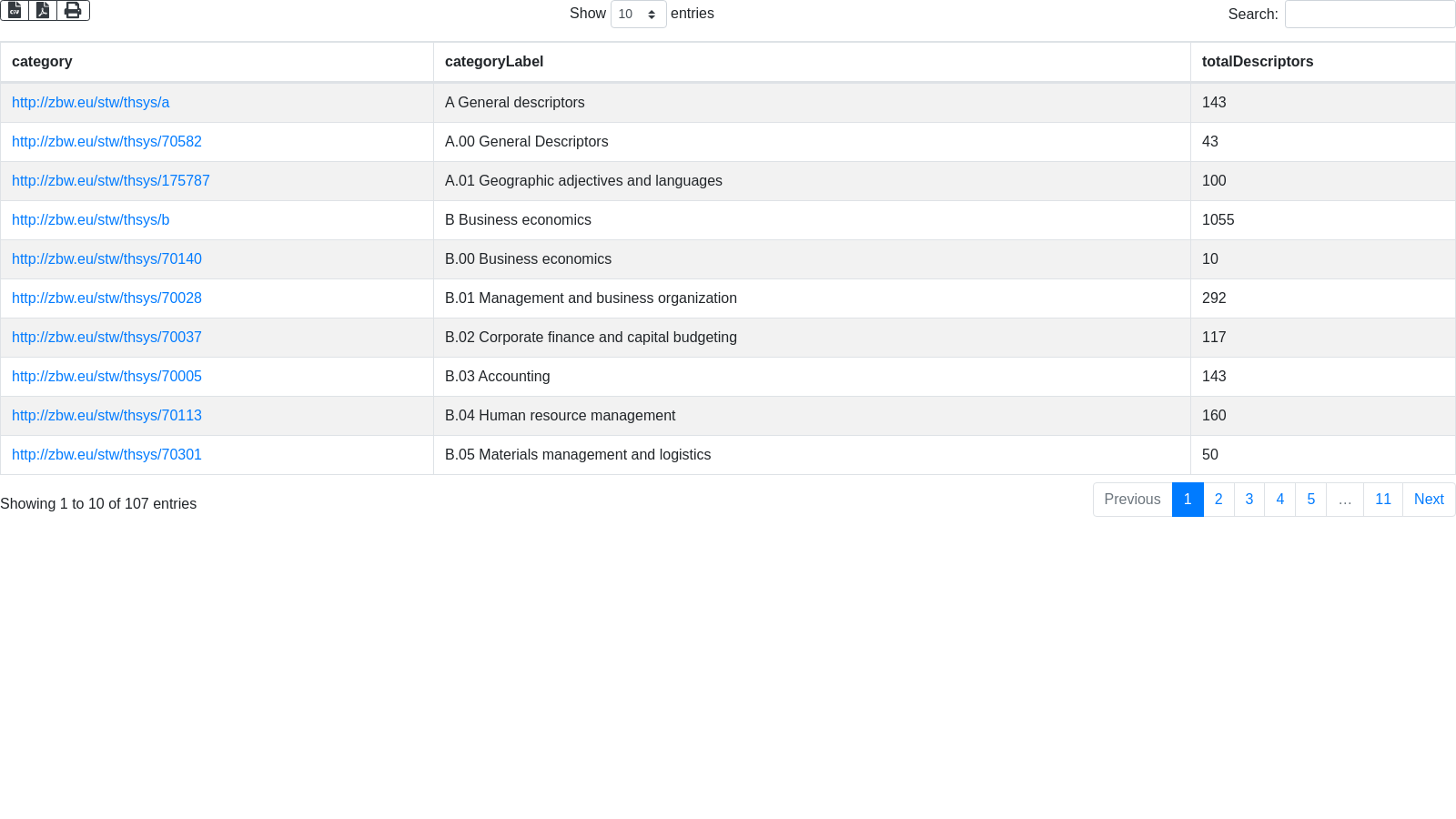Select page 3 in pagination
The height and width of the screenshot is (819, 1456).
click(1249, 500)
